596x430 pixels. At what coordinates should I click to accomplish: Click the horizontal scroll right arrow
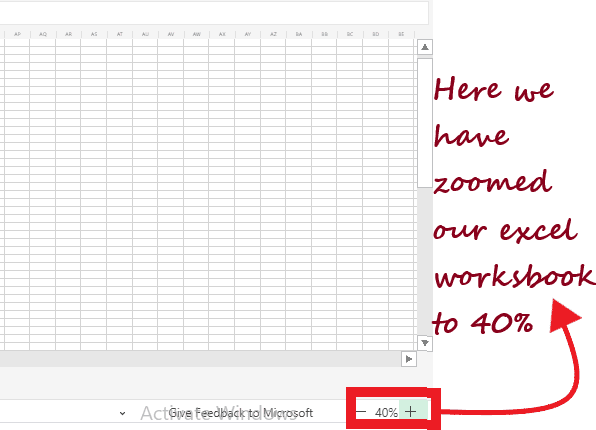click(x=409, y=359)
